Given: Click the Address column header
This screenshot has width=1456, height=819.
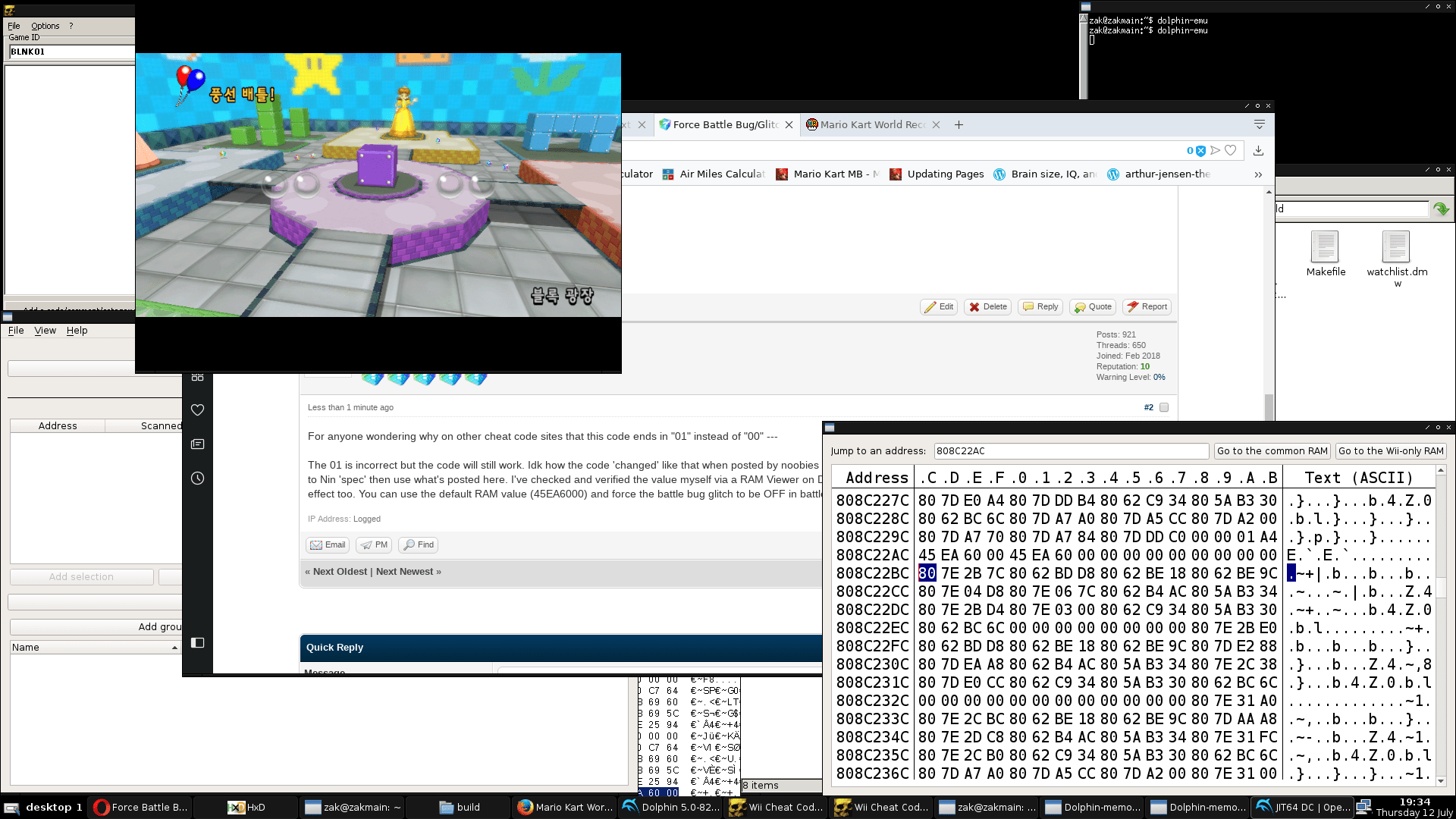Looking at the screenshot, I should [58, 426].
